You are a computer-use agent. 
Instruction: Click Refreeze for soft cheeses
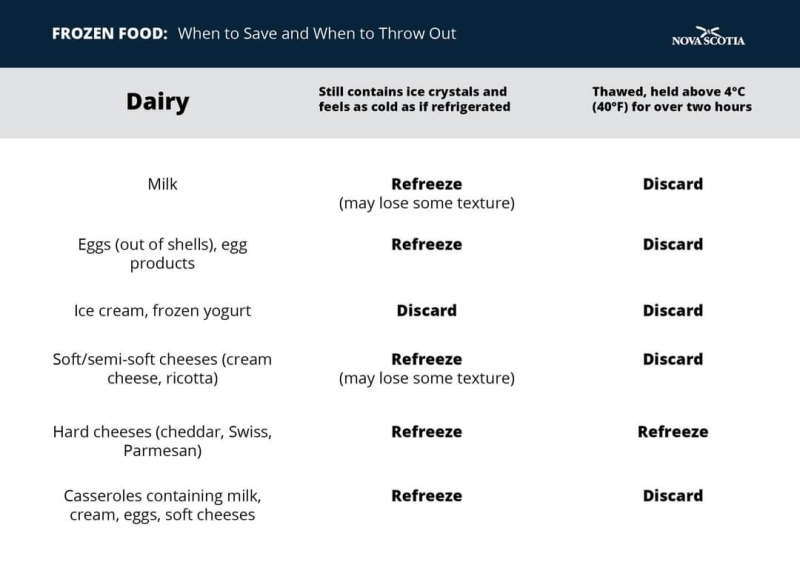coord(427,359)
